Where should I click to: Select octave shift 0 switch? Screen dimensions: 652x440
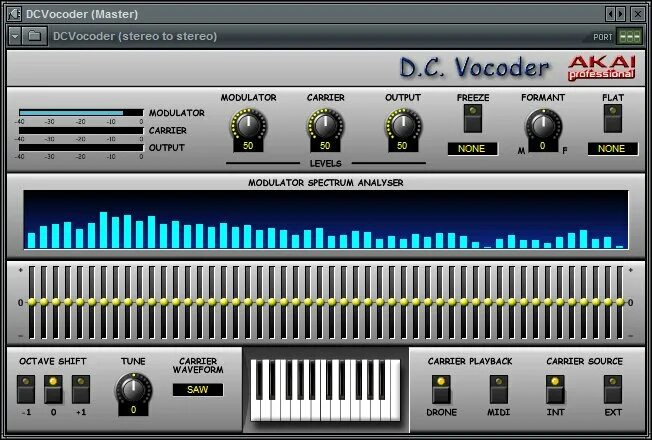click(53, 389)
